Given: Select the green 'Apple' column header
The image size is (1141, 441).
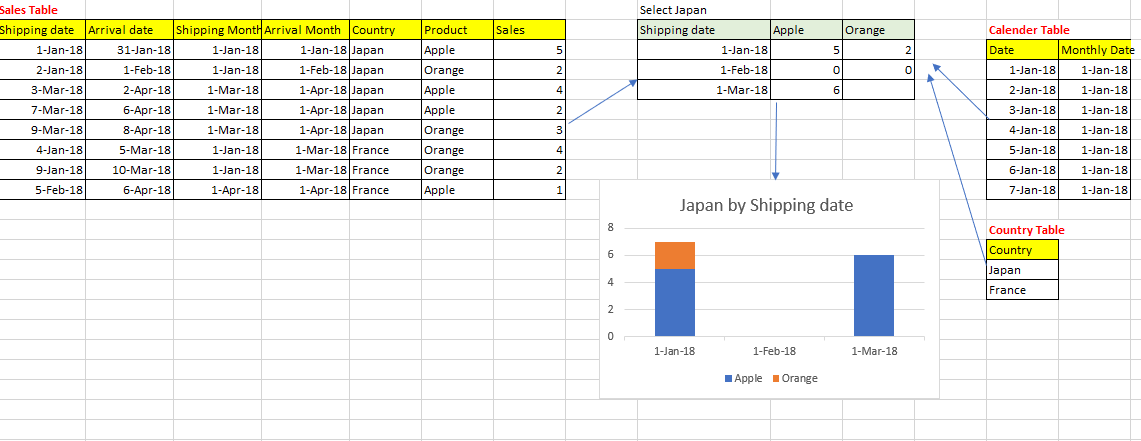Looking at the screenshot, I should [806, 30].
